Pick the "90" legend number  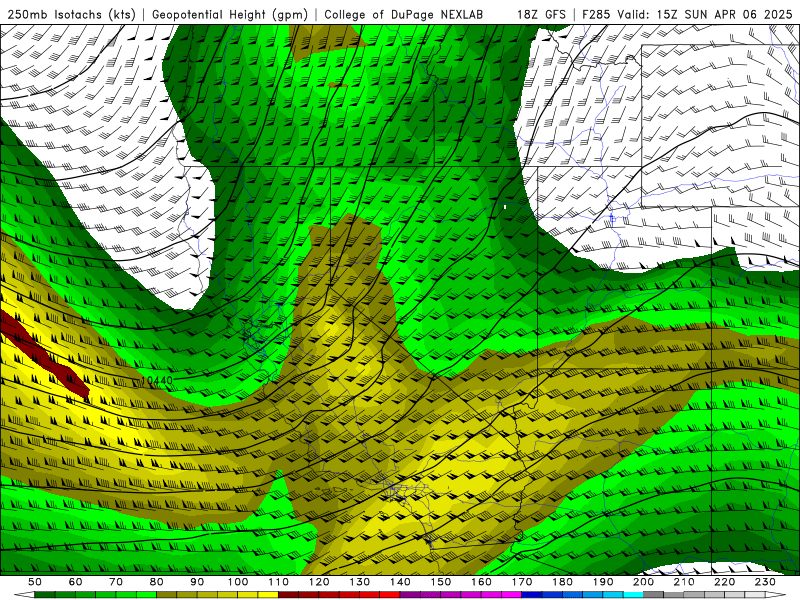point(197,582)
